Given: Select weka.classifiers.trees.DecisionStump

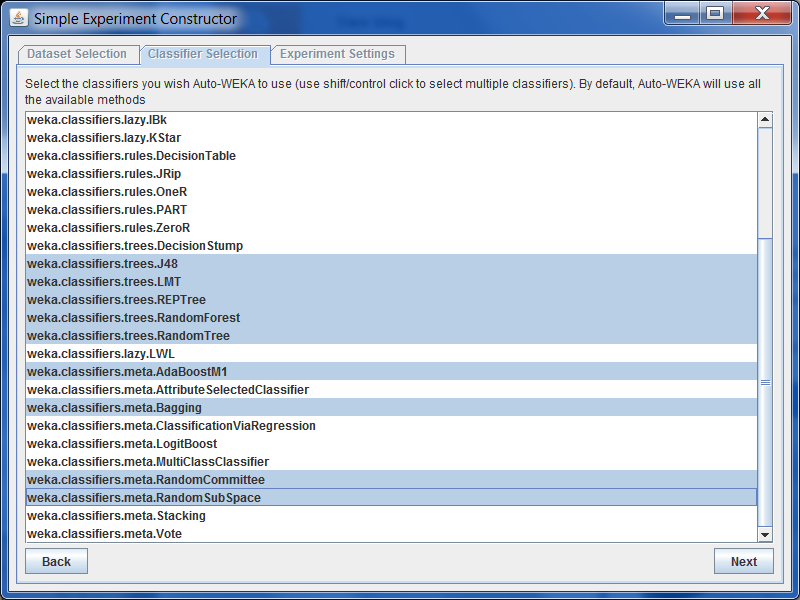Looking at the screenshot, I should coord(391,246).
